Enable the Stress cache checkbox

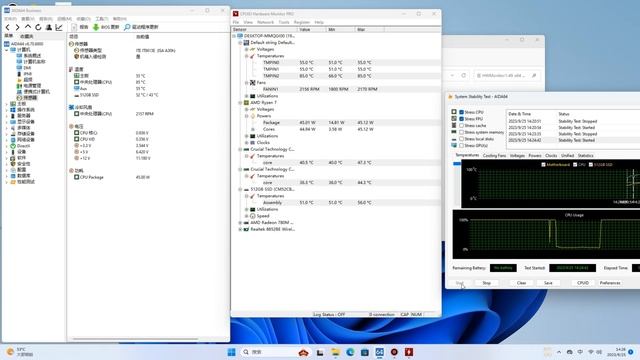pos(462,126)
